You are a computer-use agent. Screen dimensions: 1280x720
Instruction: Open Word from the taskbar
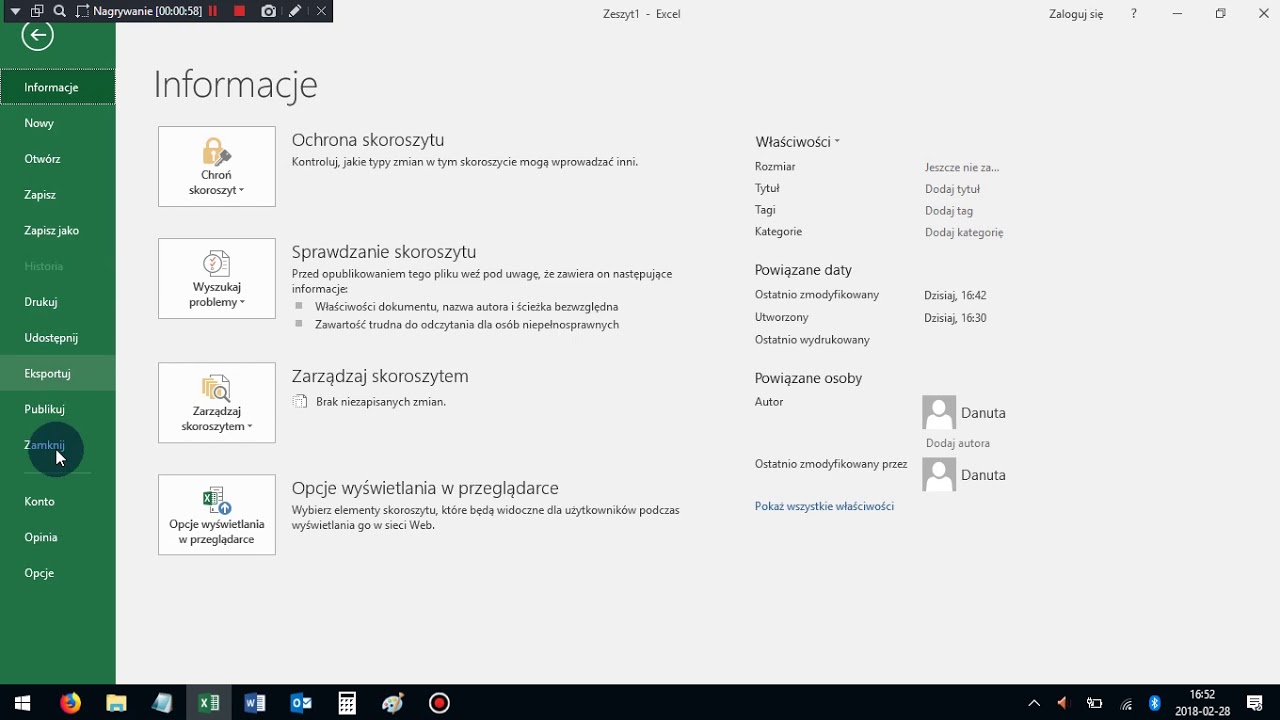(255, 703)
